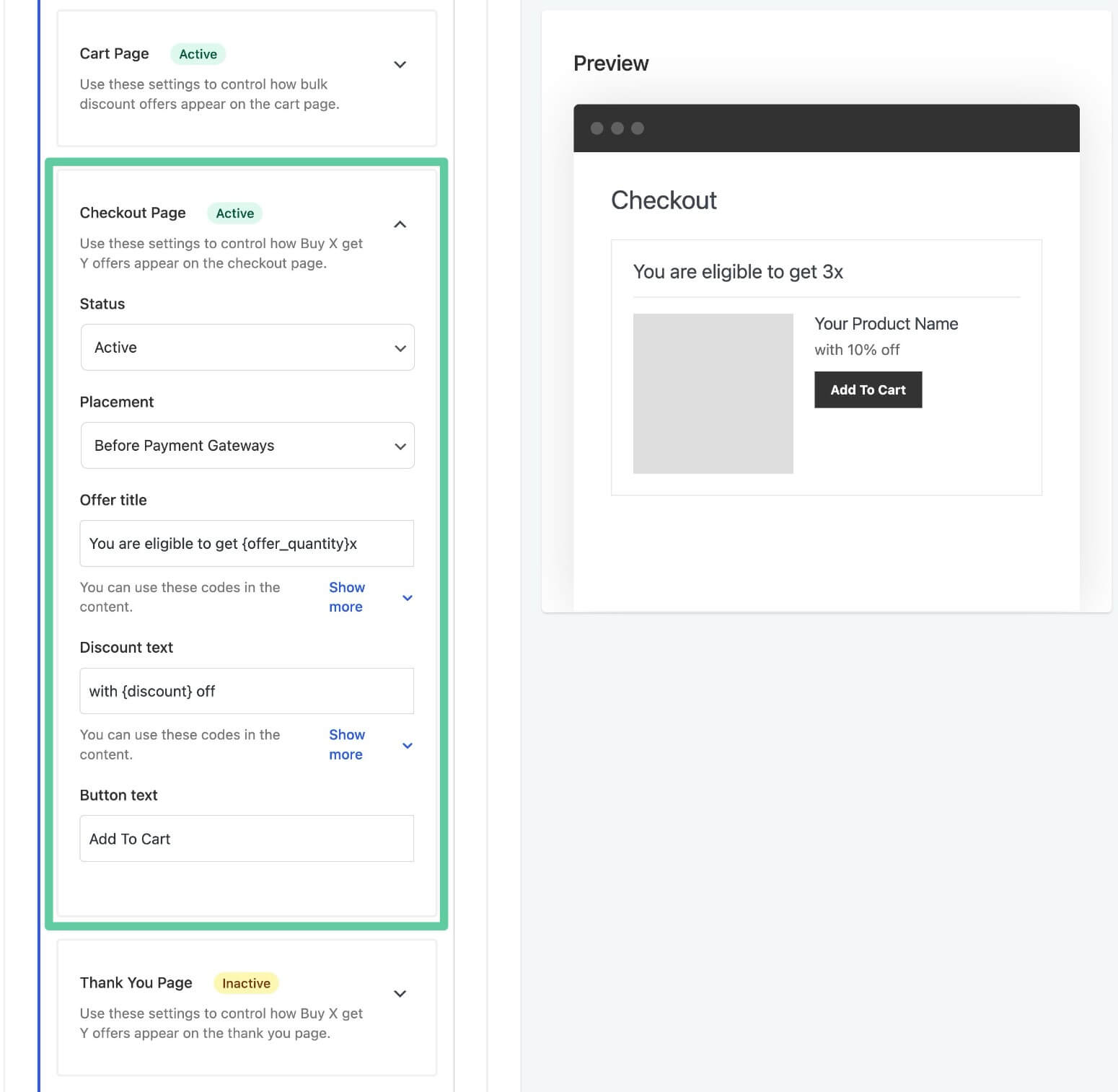Click the Status field label
The width and height of the screenshot is (1118, 1092).
pyautogui.click(x=102, y=304)
